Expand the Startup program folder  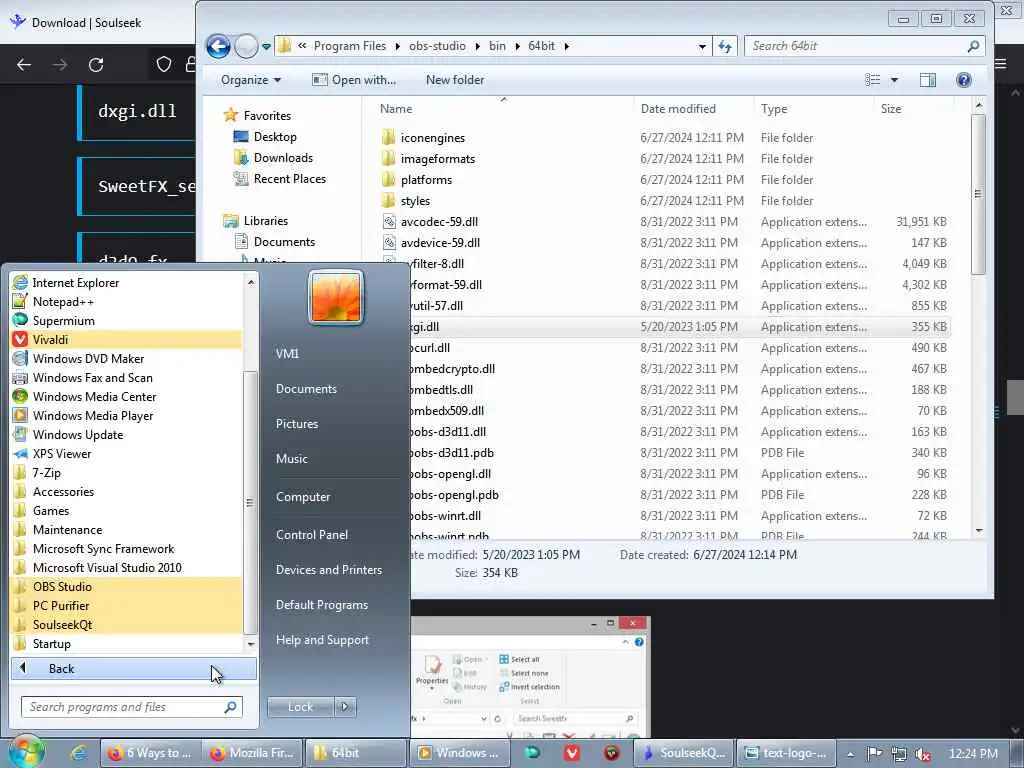(127, 643)
